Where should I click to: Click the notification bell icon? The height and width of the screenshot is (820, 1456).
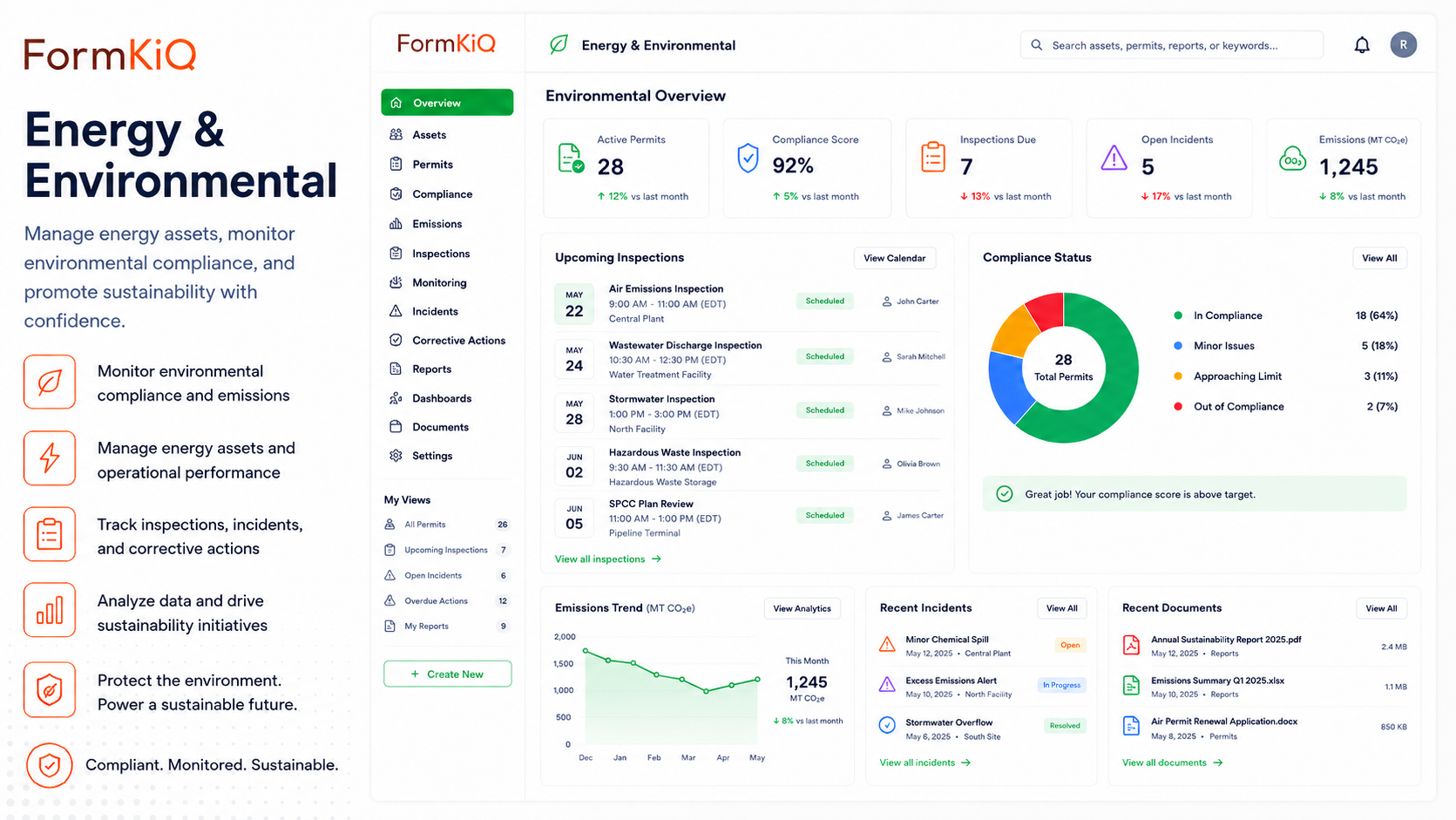(x=1362, y=45)
